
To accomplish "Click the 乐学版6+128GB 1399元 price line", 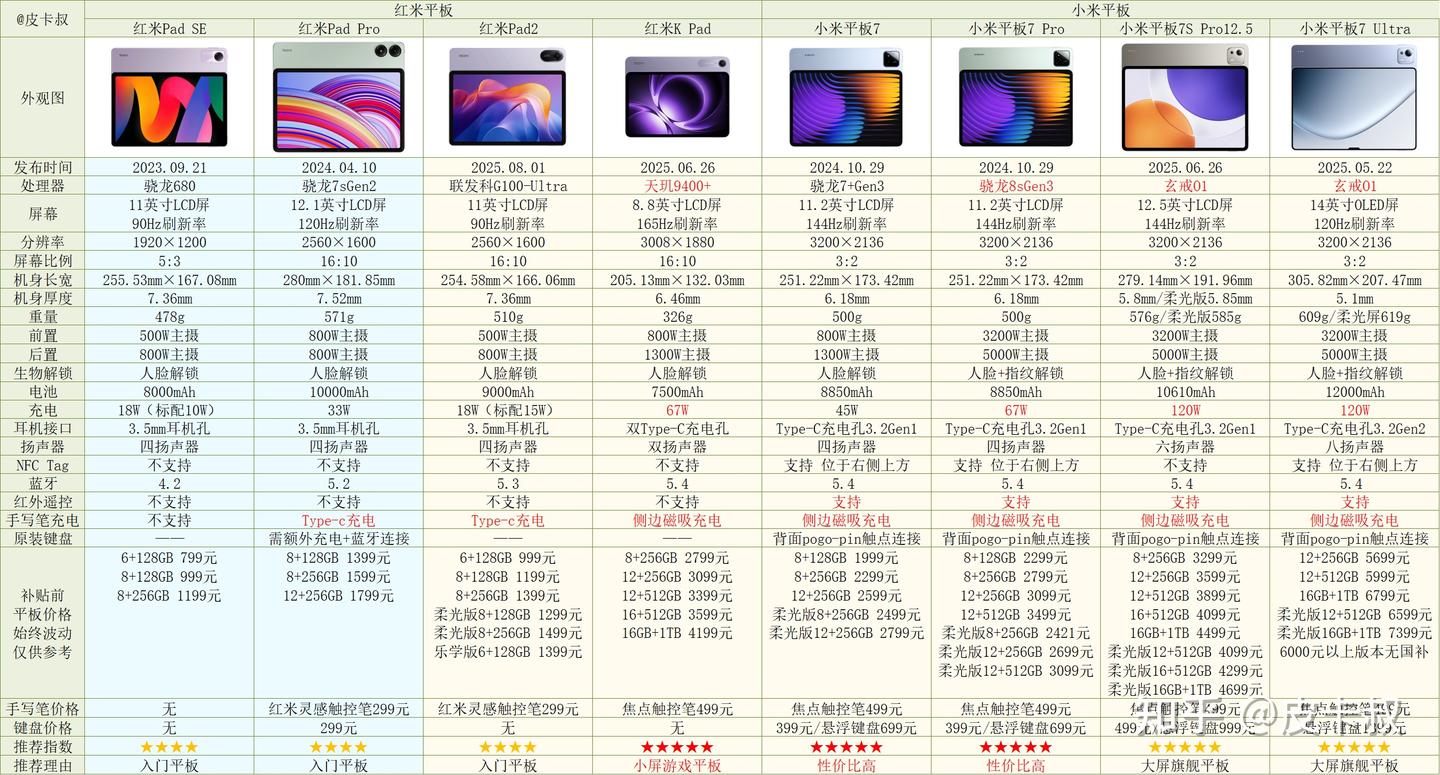I will pos(508,652).
